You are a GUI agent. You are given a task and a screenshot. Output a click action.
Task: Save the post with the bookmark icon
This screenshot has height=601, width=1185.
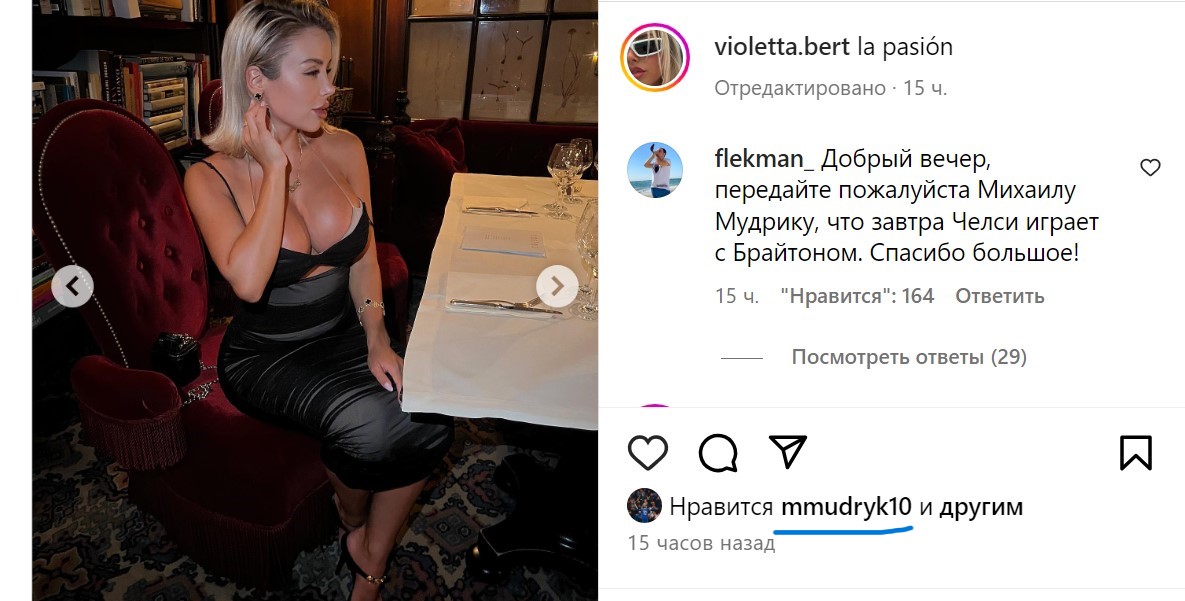pyautogui.click(x=1135, y=453)
